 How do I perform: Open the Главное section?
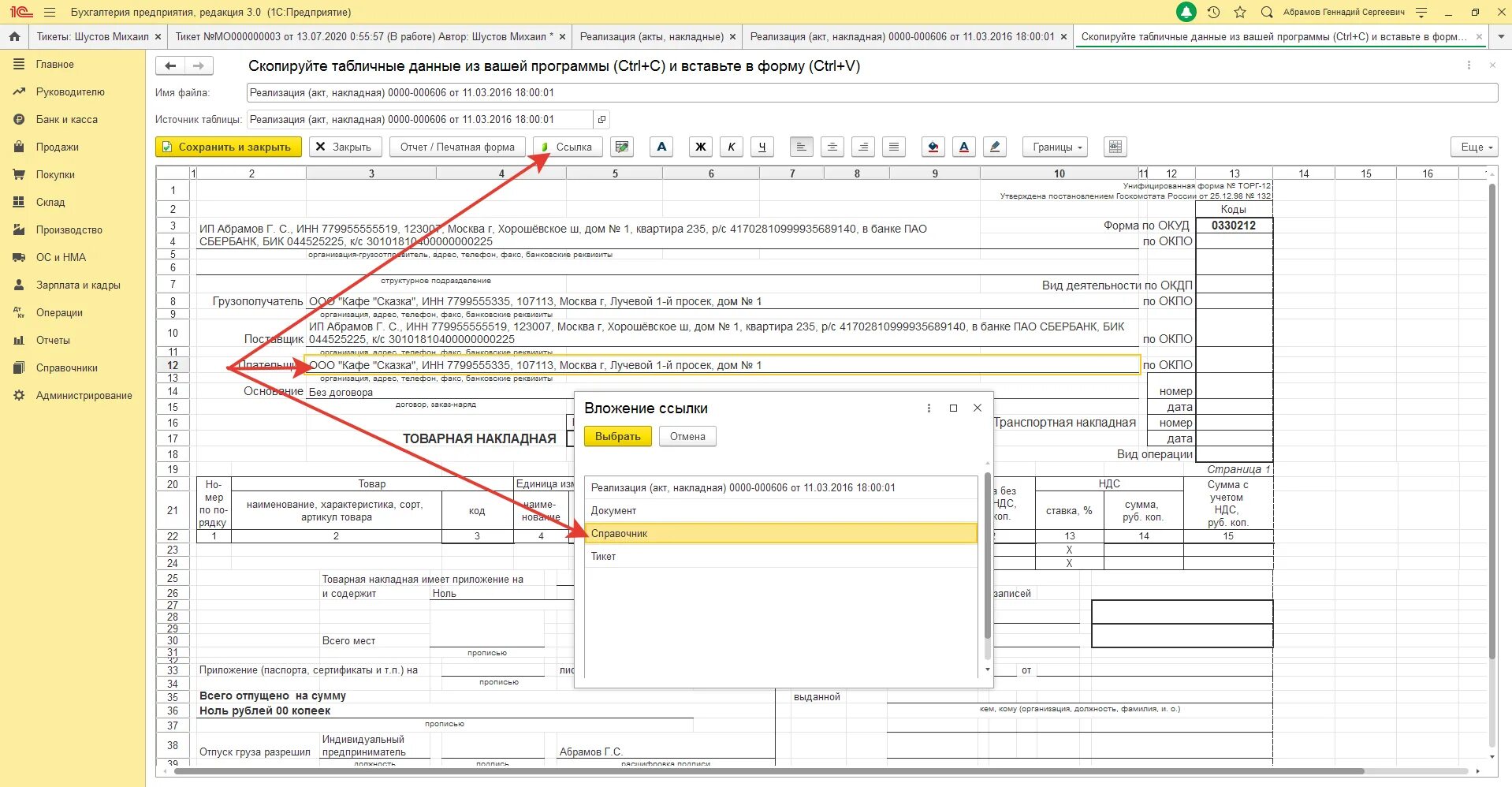click(54, 64)
